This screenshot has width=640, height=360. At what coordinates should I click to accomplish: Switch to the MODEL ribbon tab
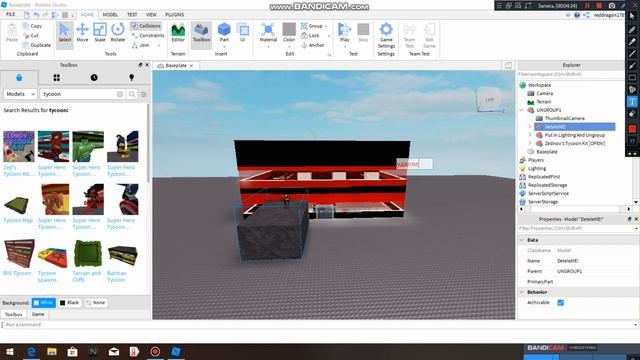point(110,14)
